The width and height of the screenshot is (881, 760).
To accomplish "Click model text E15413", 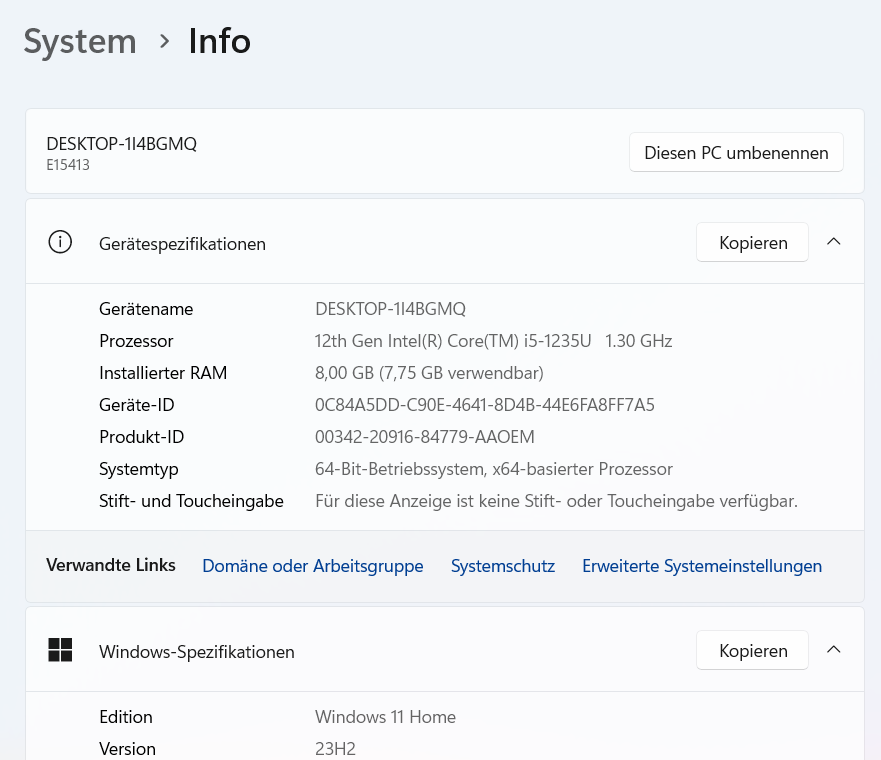I will click(68, 165).
